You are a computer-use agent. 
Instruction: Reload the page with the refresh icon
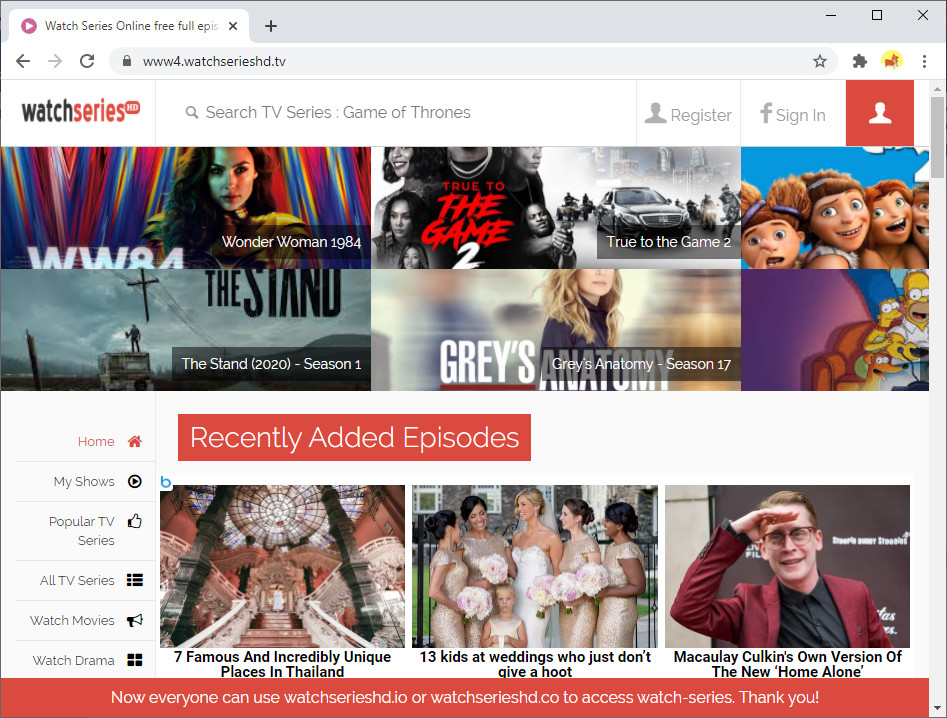coord(87,61)
